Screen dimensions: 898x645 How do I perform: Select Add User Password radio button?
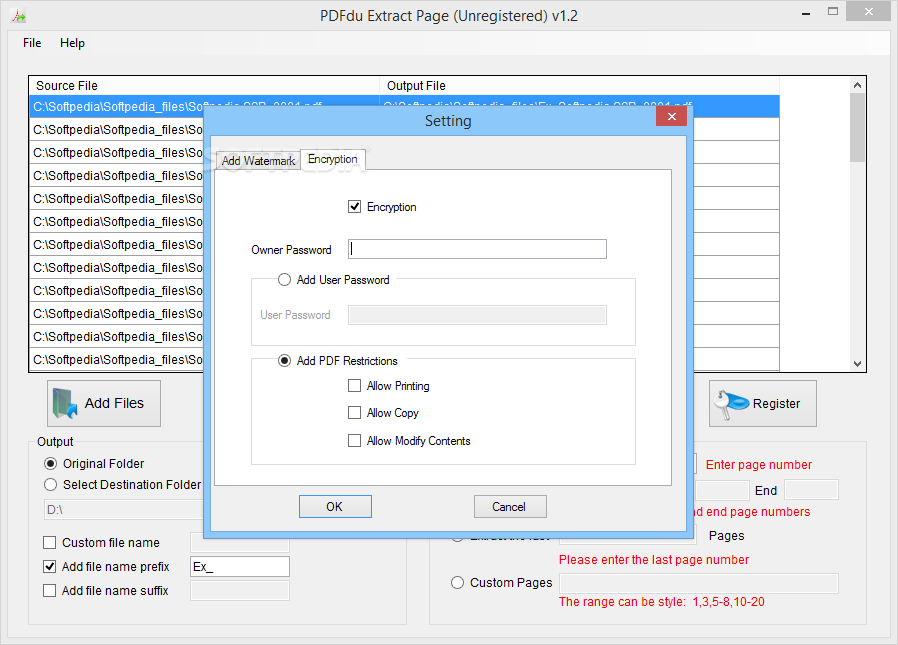(x=284, y=280)
